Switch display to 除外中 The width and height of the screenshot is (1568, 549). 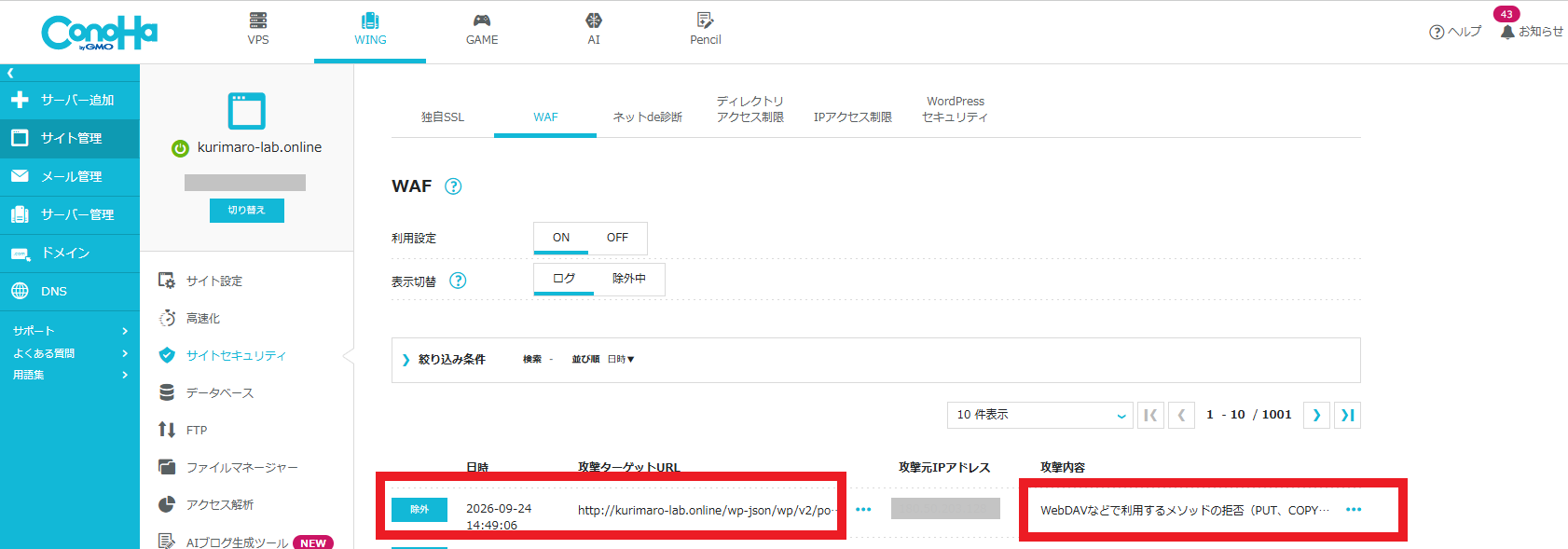click(x=629, y=279)
